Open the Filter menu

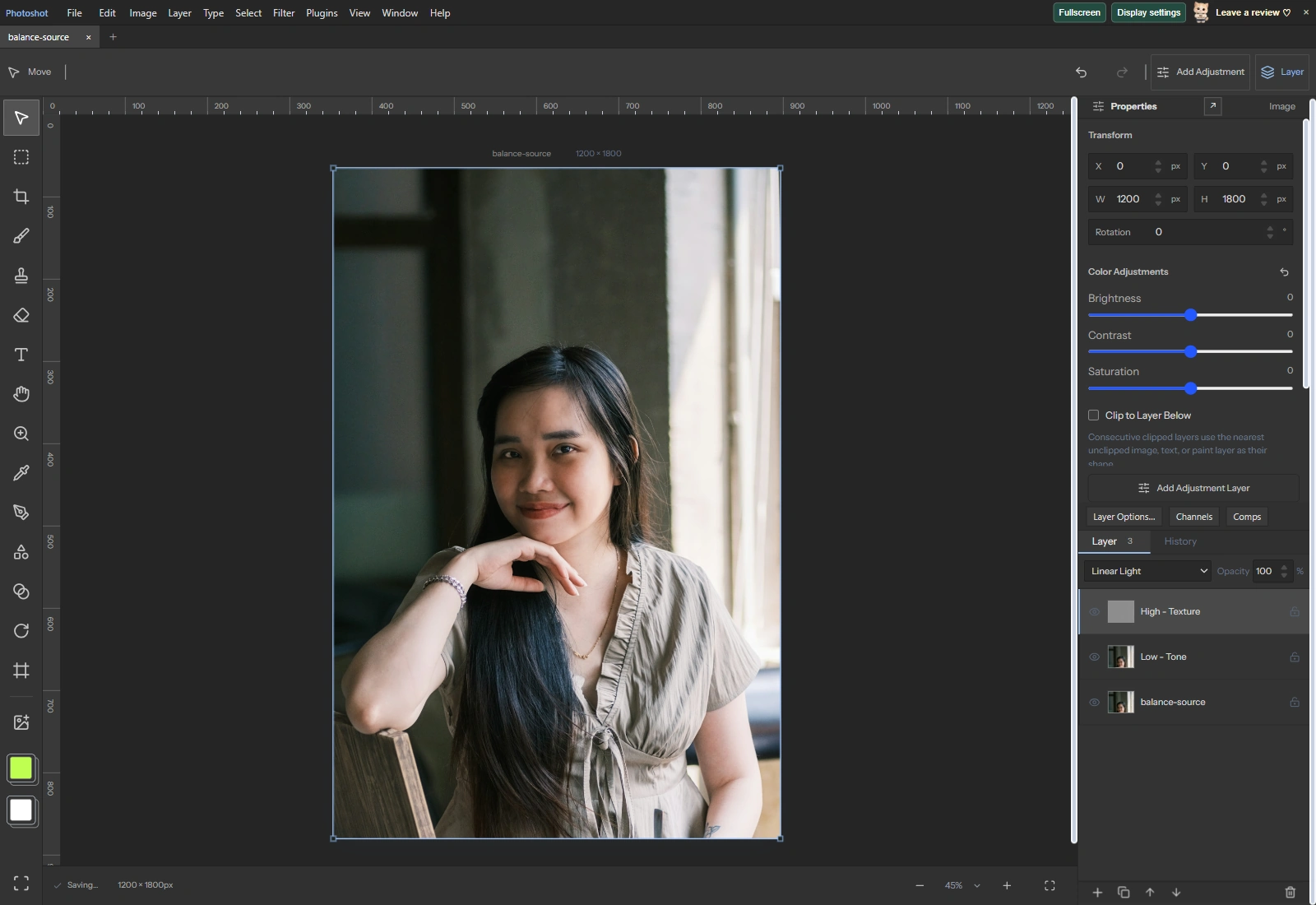point(284,13)
